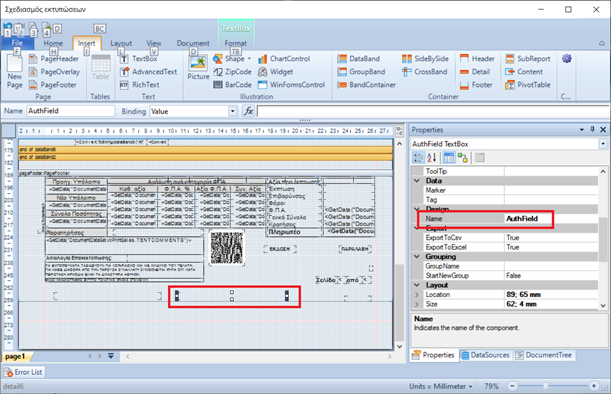Show the Properties grid page
Viewport: 612px width, 395px height.
coord(449,158)
